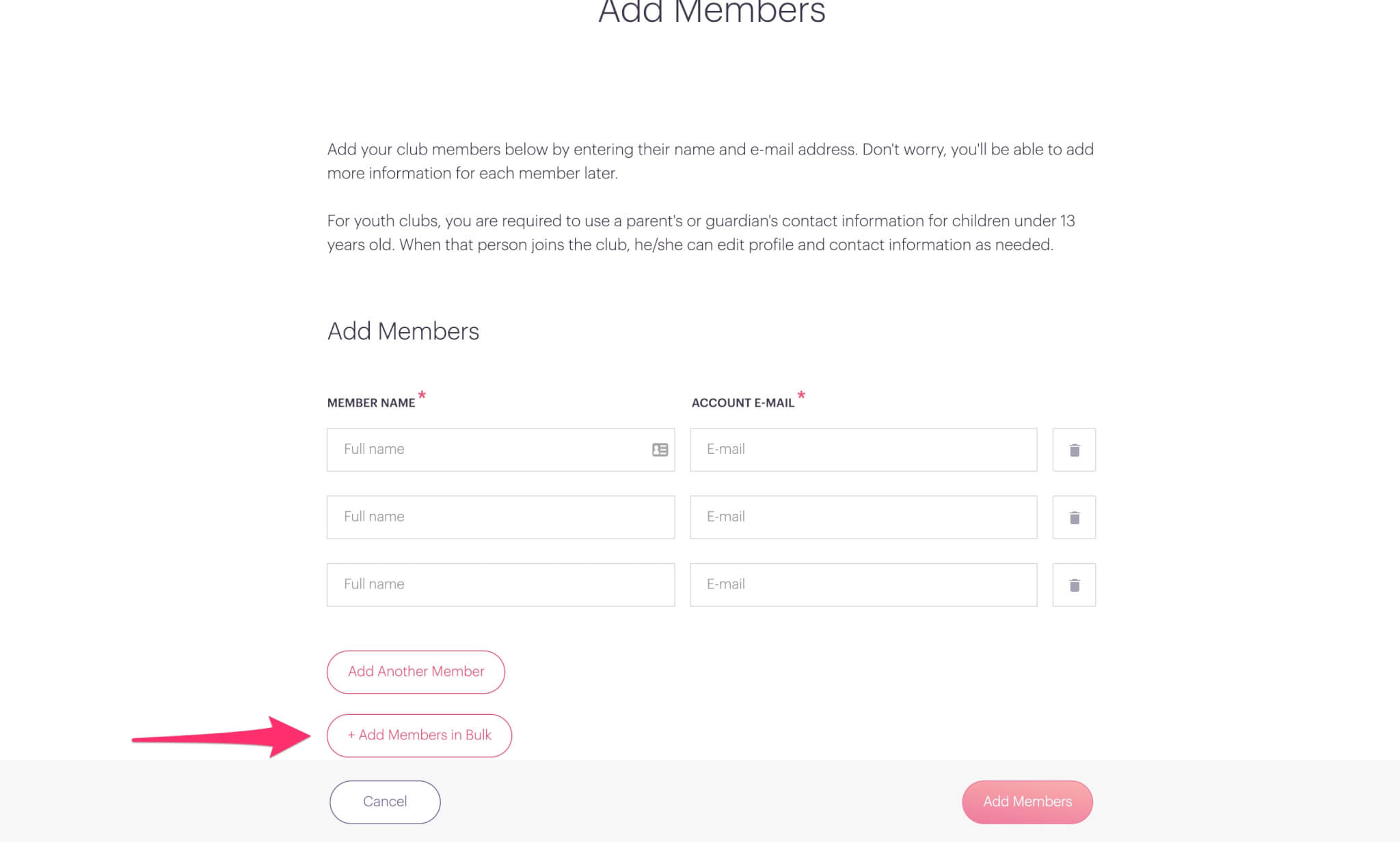
Task: Click the second Full name input field
Action: 479,517
